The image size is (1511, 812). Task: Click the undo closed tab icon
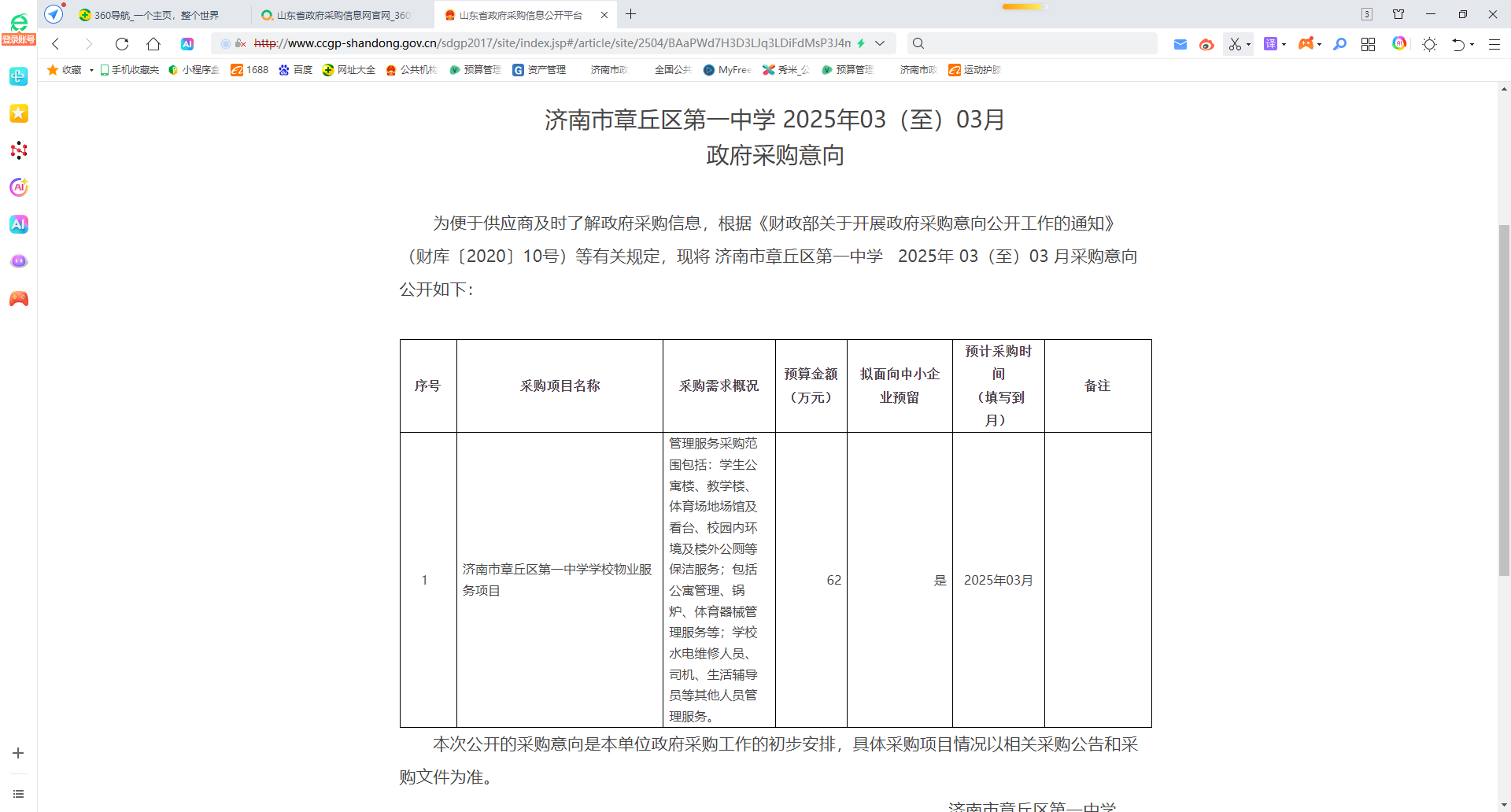1458,45
